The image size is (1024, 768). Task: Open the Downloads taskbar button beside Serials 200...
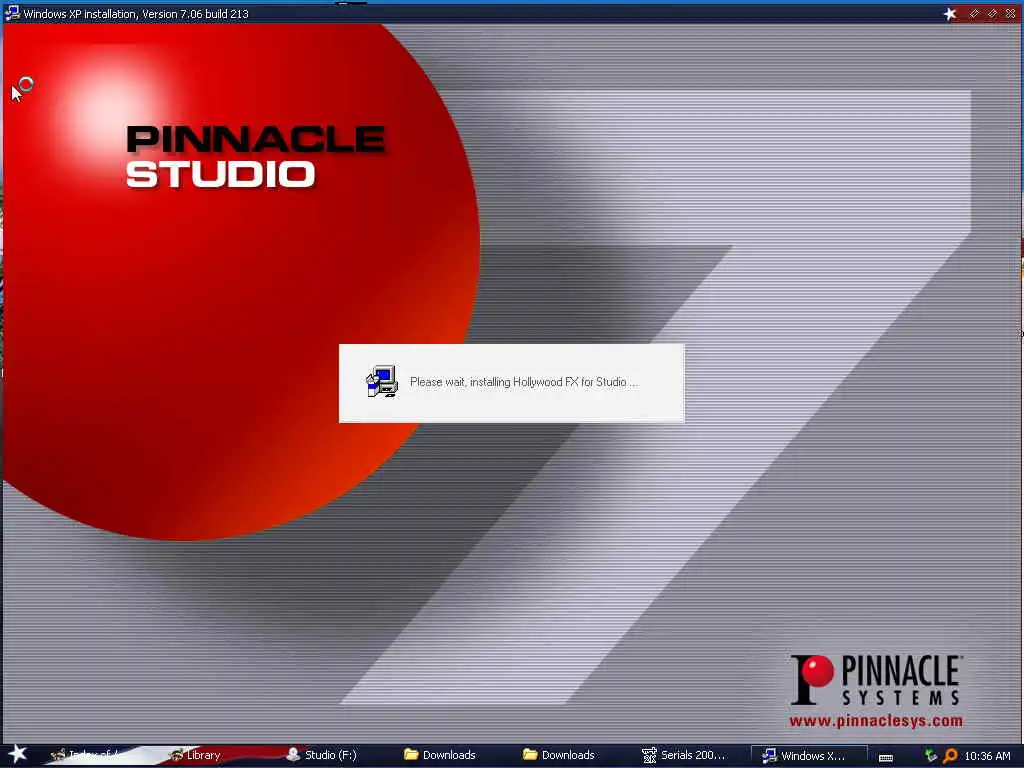558,755
